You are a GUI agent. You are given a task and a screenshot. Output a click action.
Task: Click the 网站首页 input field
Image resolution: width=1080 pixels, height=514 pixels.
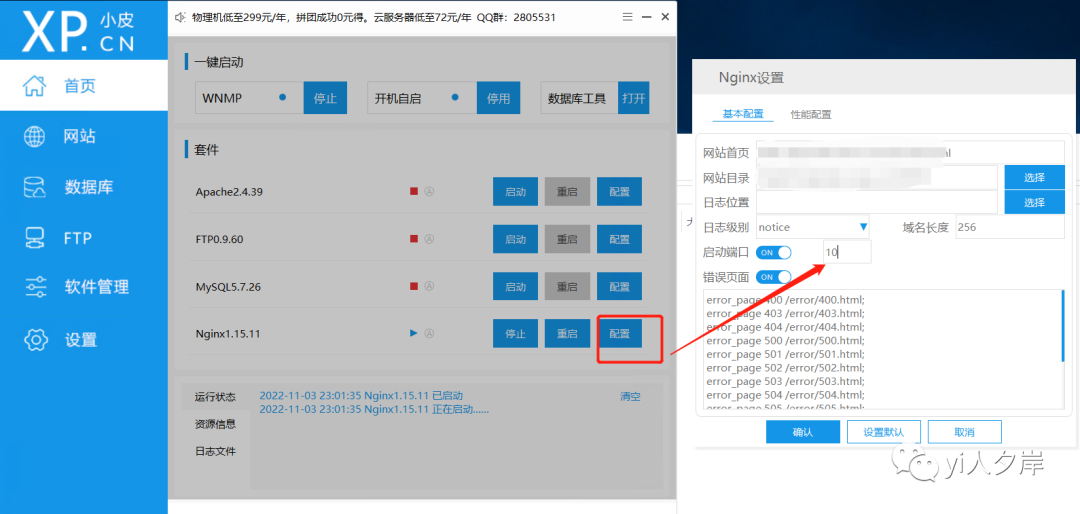[x=911, y=152]
